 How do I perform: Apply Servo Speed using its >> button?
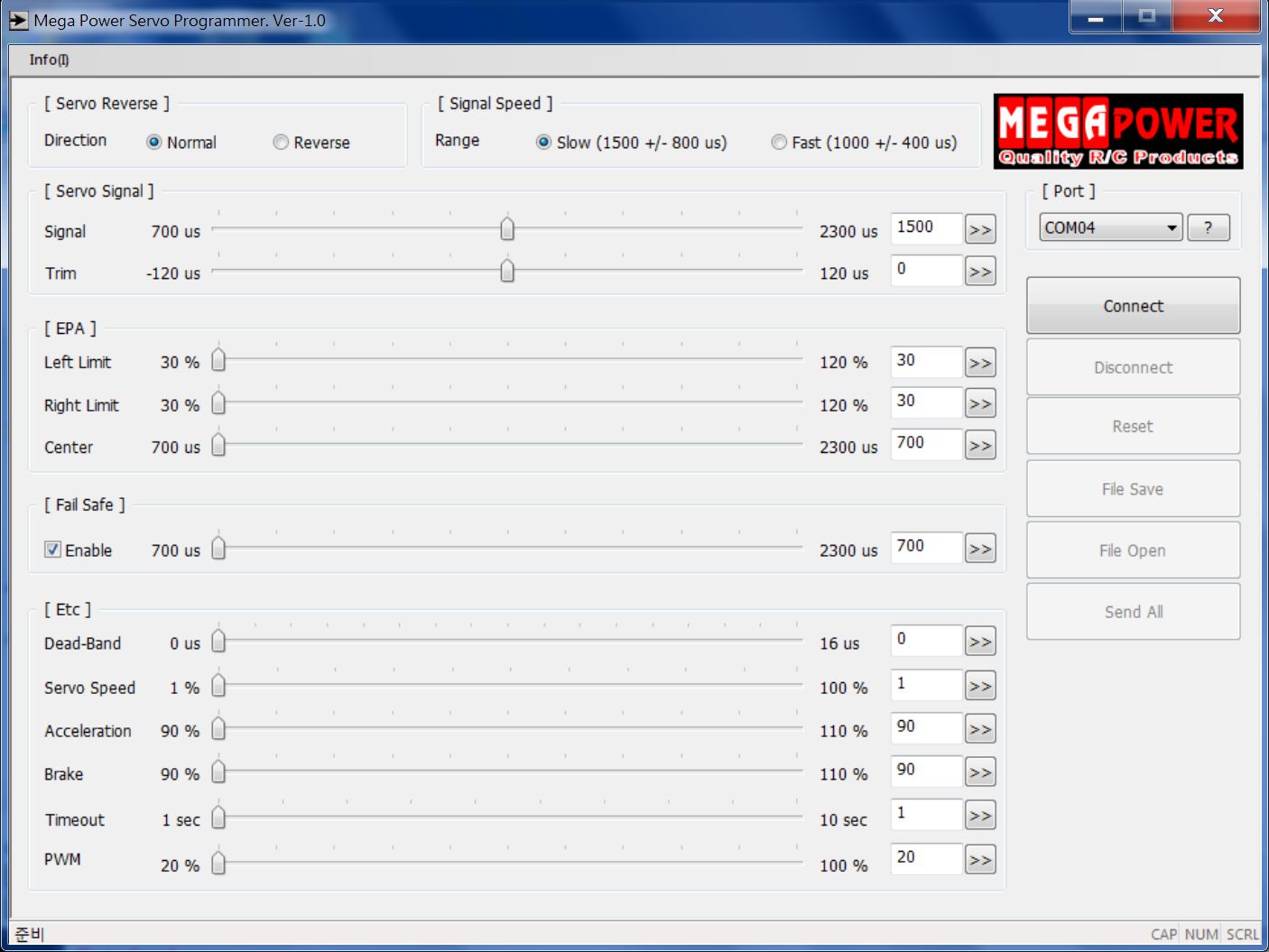click(979, 686)
